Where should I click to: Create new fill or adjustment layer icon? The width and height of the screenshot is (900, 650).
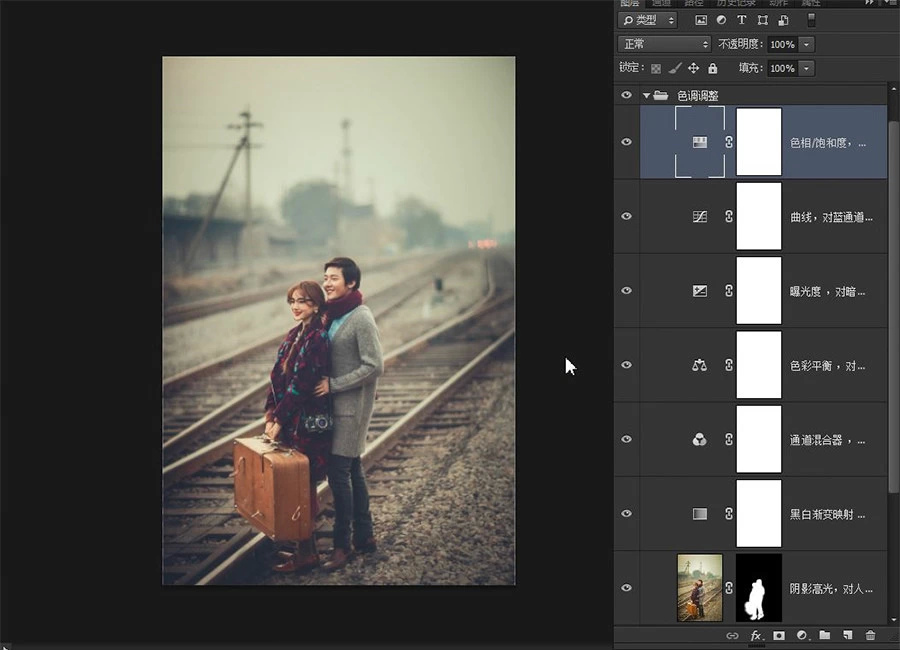802,635
